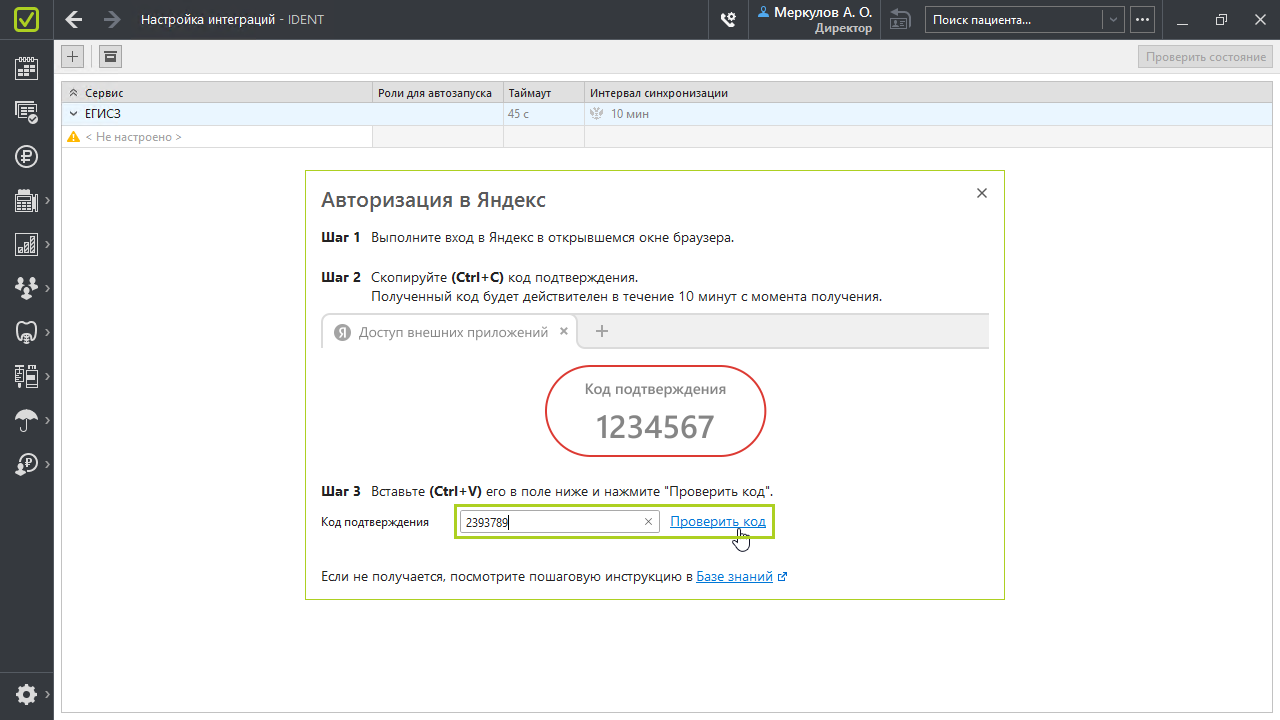Image resolution: width=1280 pixels, height=720 pixels.
Task: Open the tooth treatment sidebar icon
Action: pos(26,332)
